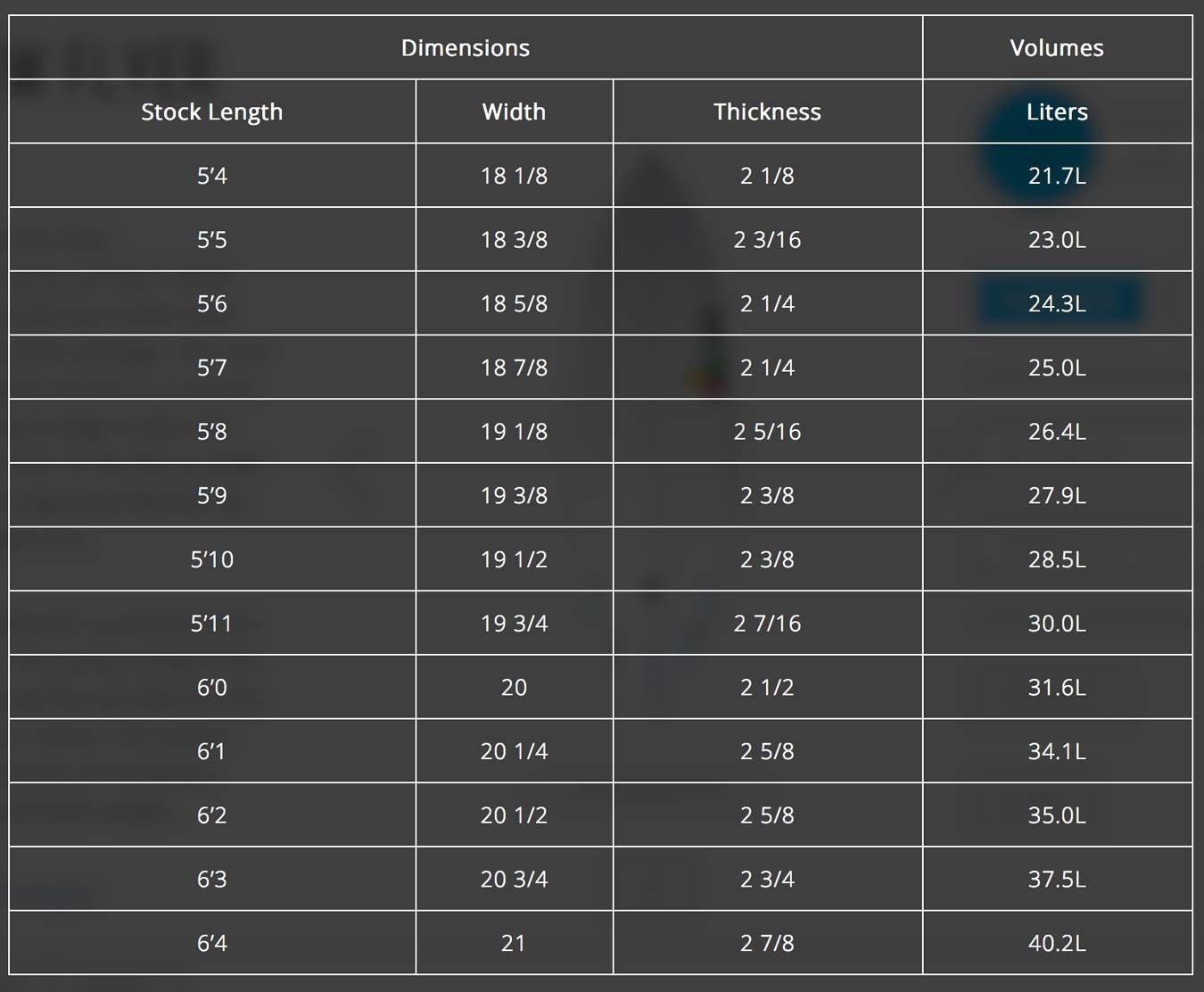Select the 2 7/8 thickness cell
The height and width of the screenshot is (992, 1204).
point(768,943)
